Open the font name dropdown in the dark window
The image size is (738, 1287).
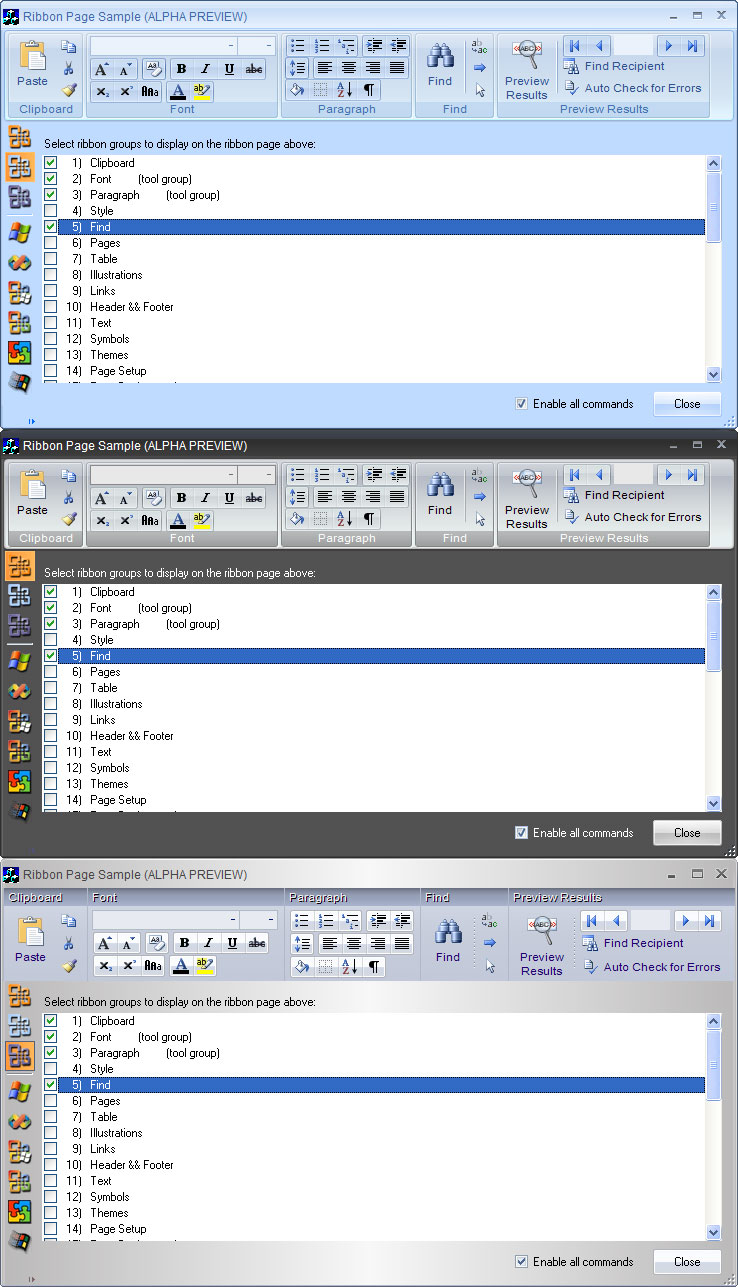(231, 475)
